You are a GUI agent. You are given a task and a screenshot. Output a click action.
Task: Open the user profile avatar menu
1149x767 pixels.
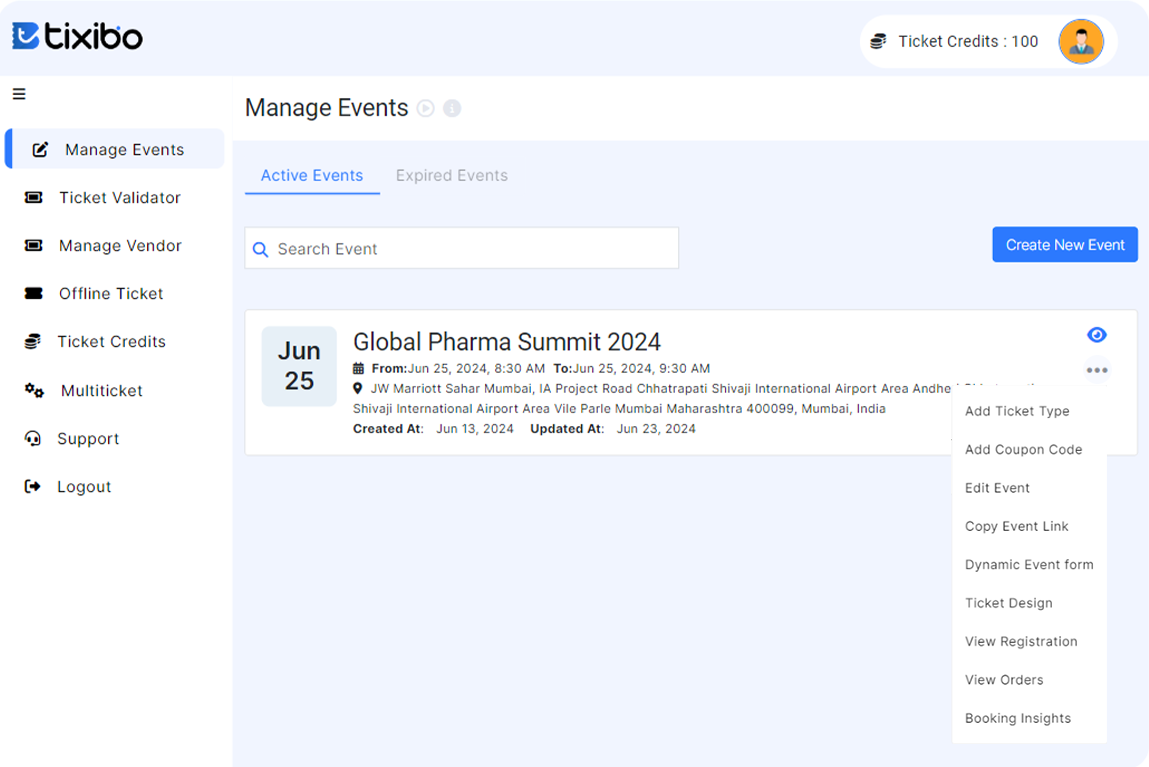click(1080, 42)
